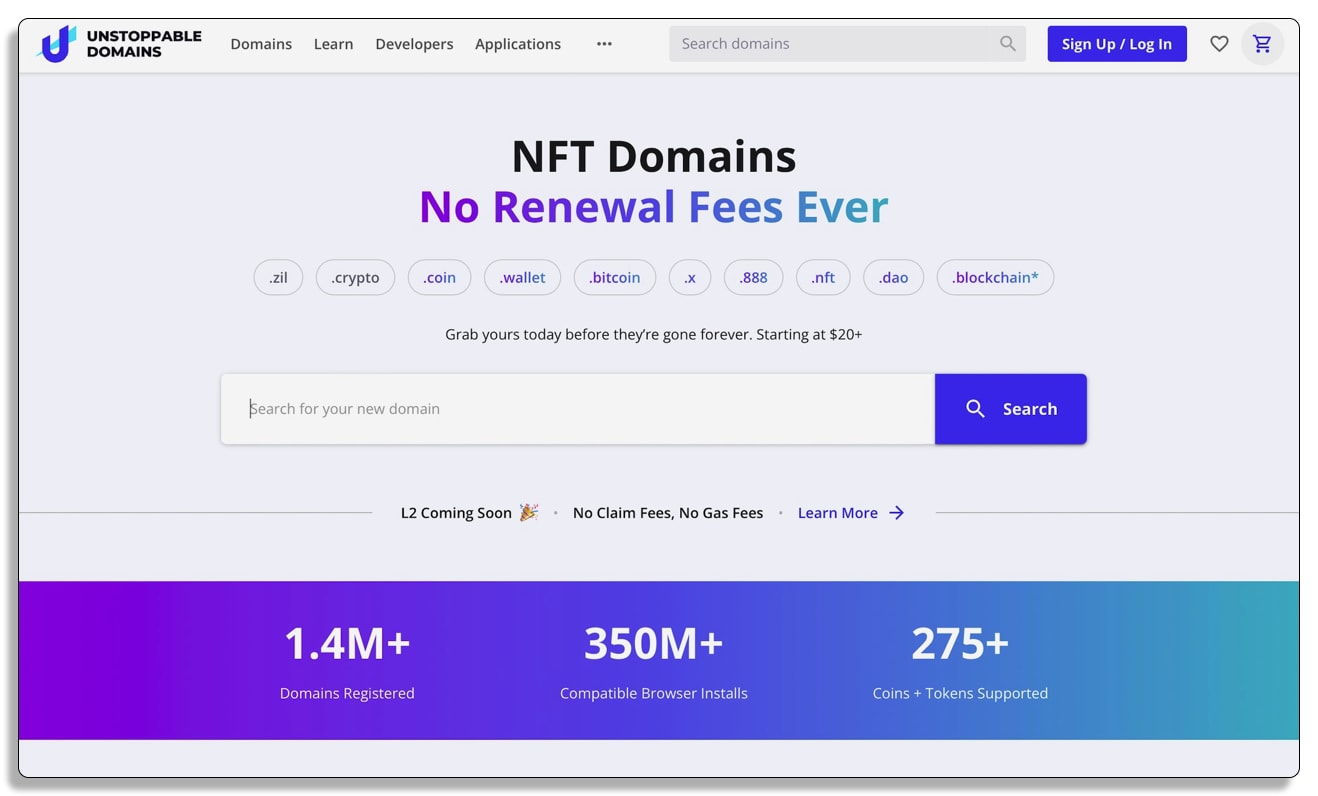Click the NFT Domains heading
The width and height of the screenshot is (1318, 796).
pyautogui.click(x=654, y=156)
